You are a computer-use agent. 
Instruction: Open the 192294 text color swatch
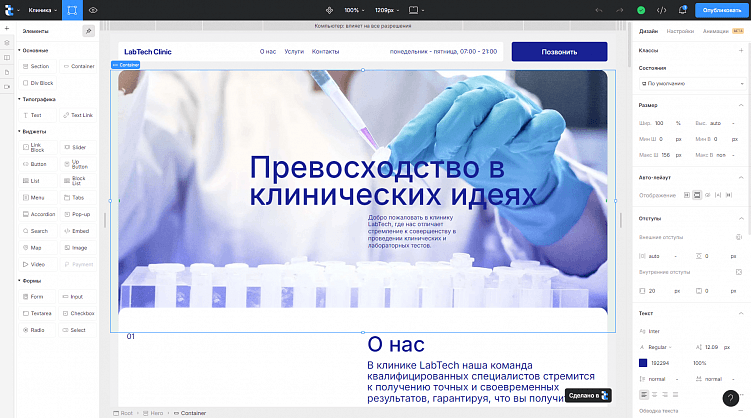(643, 363)
